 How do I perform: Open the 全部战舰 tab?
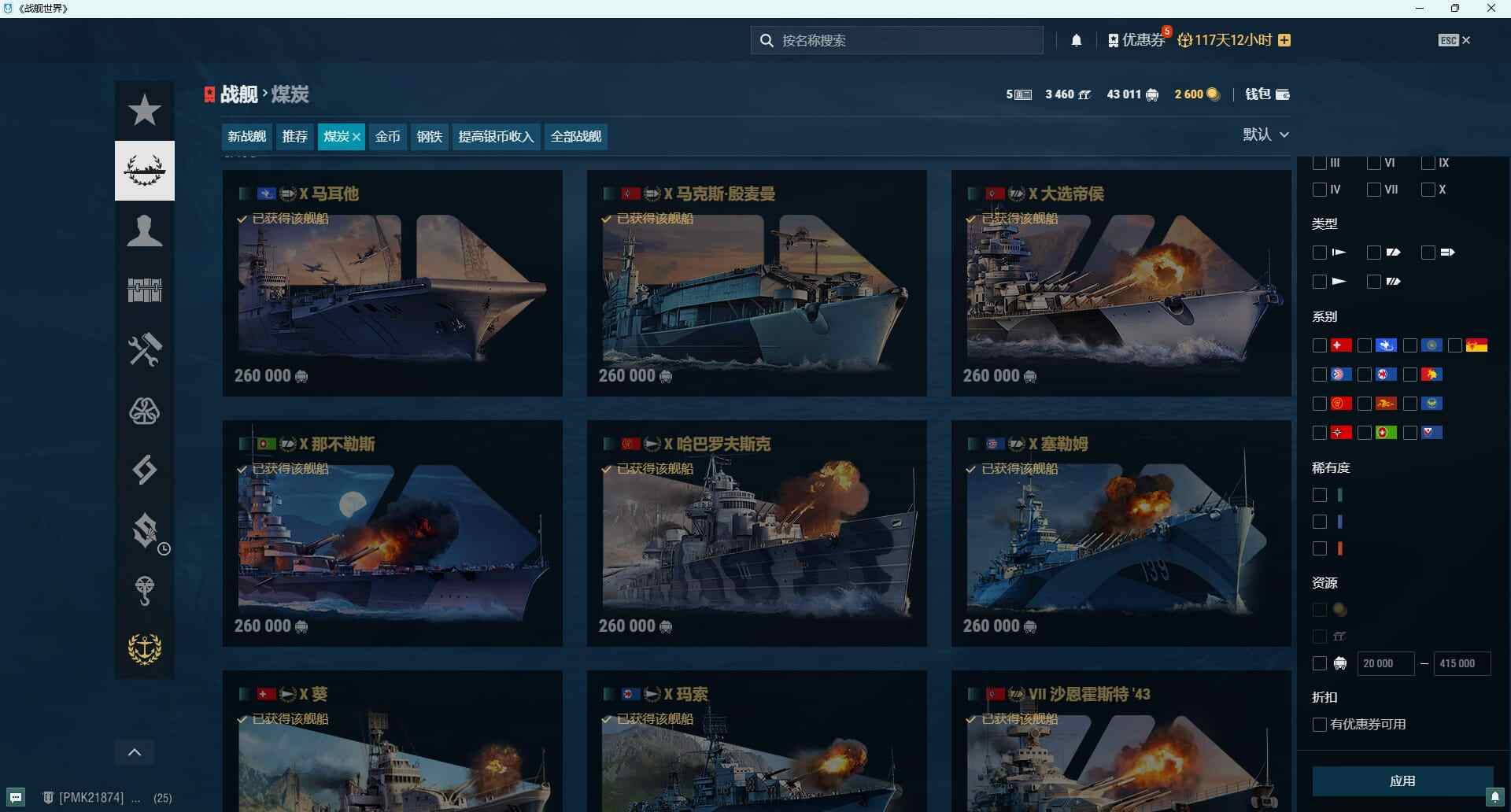(576, 137)
